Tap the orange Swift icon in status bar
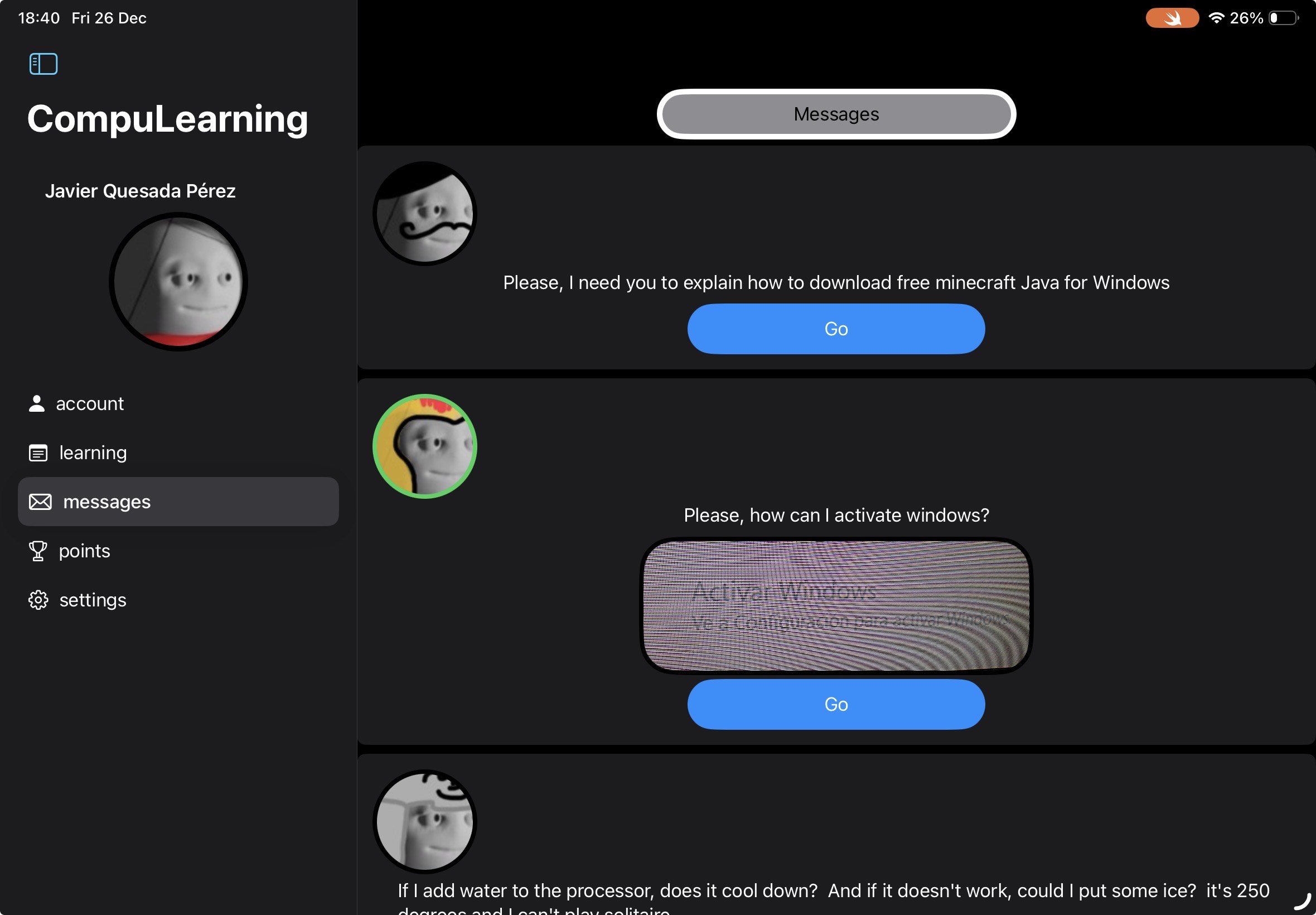1316x915 pixels. coord(1172,18)
